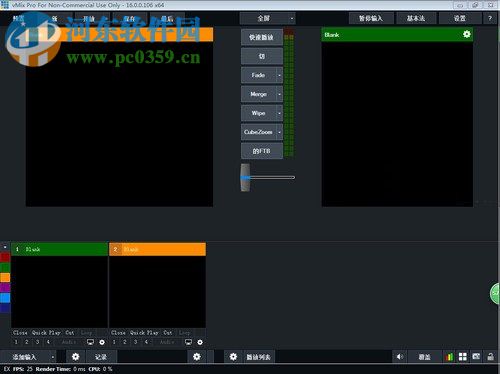The height and width of the screenshot is (374, 500).
Task: Toggle Audio on input 2
Action: 167,342
